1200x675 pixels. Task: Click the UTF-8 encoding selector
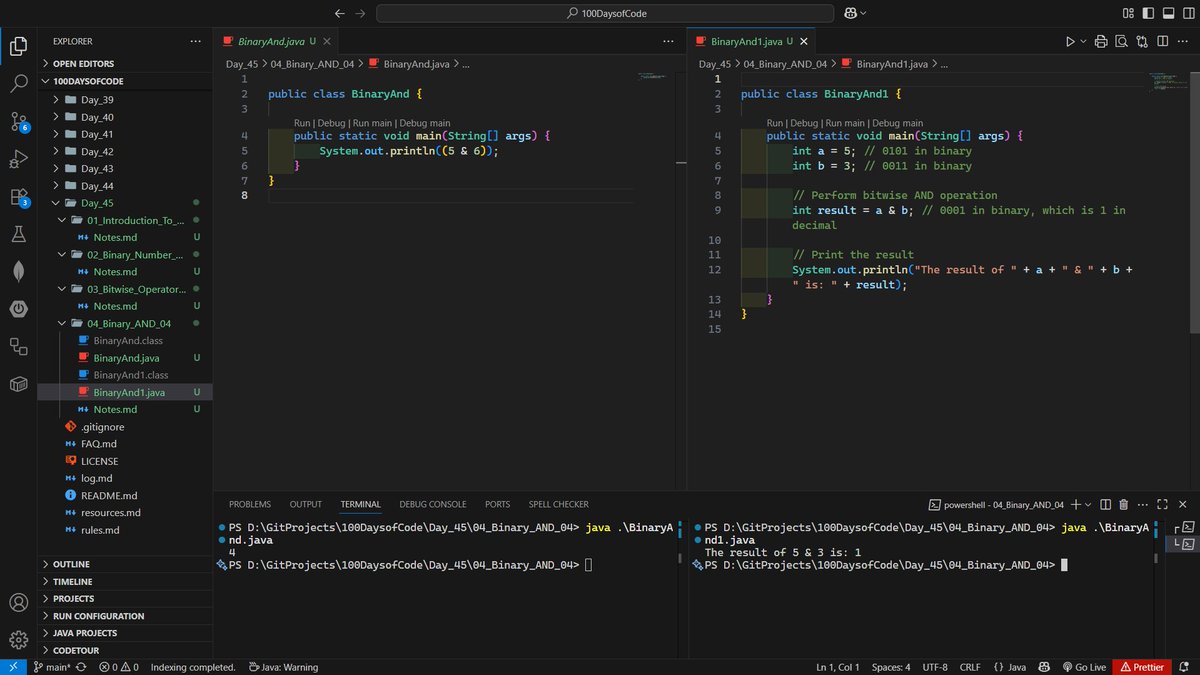click(935, 667)
